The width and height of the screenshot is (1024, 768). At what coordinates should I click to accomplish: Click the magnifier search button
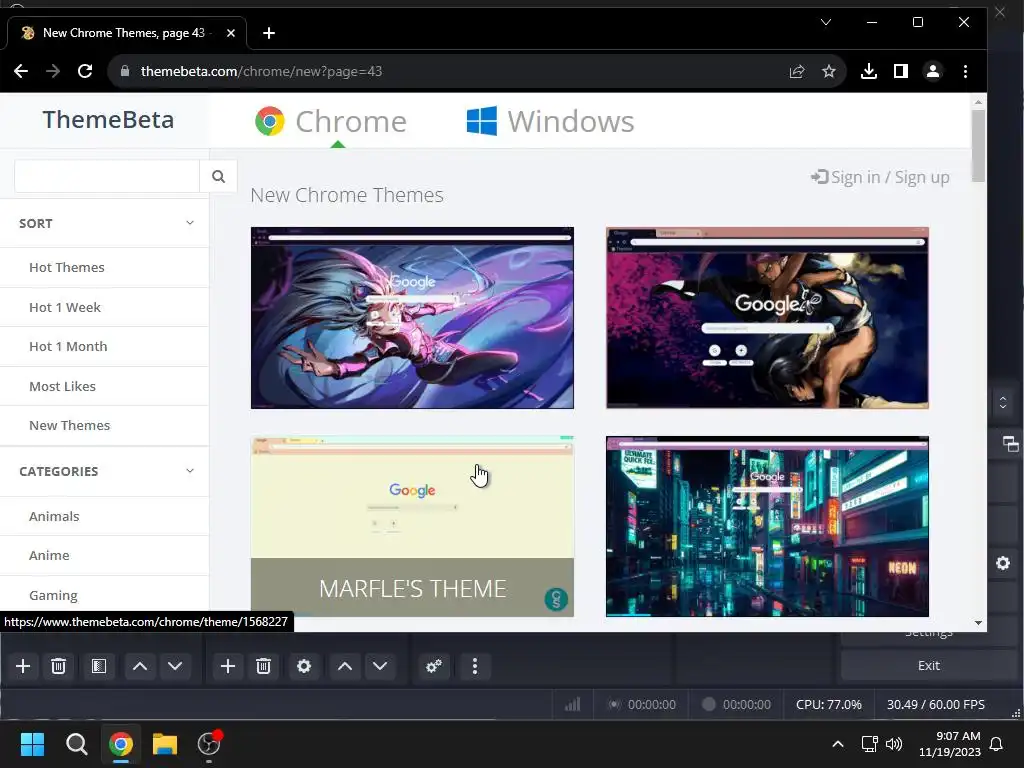pos(218,176)
